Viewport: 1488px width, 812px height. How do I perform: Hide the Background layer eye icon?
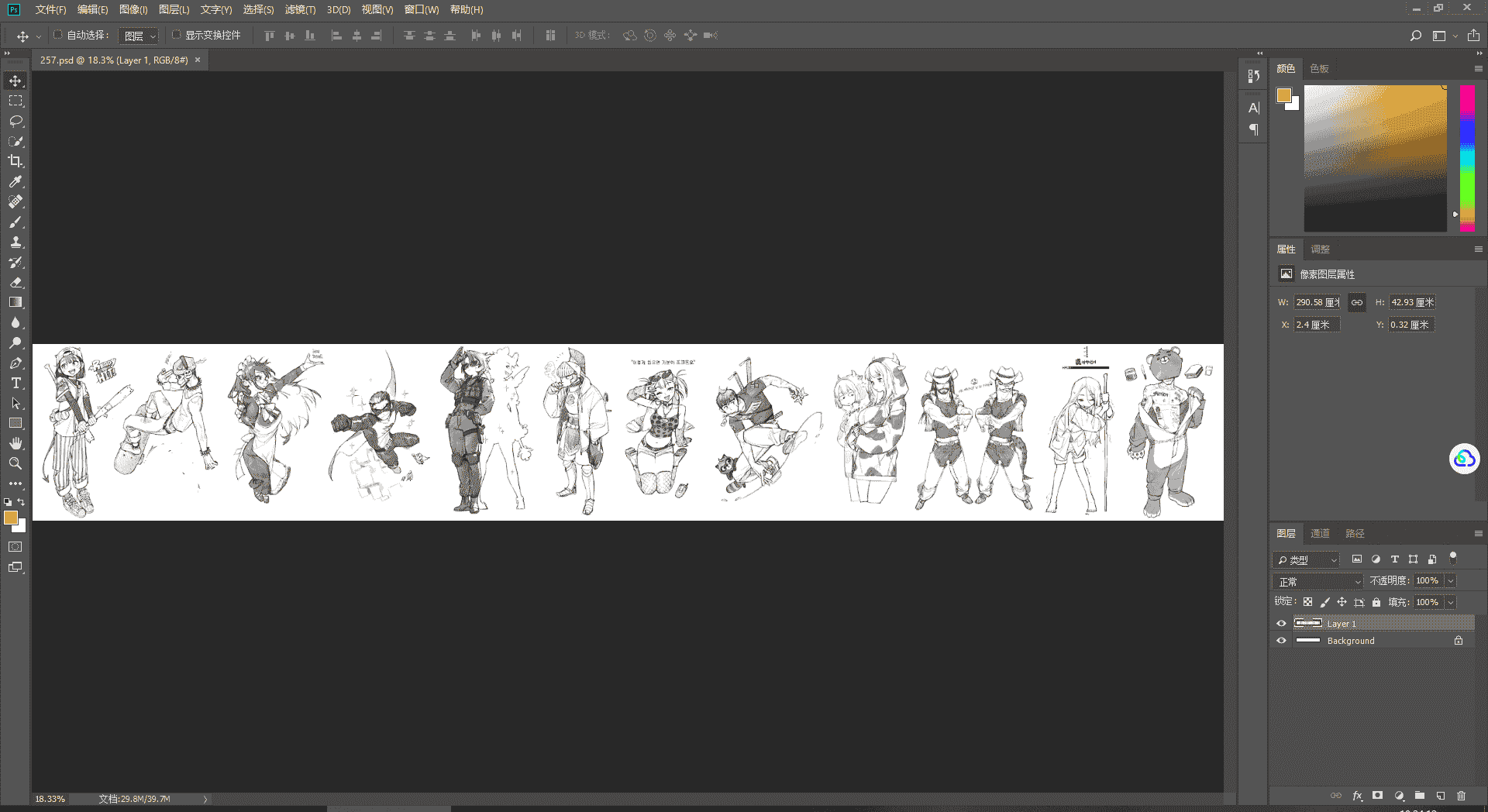[1281, 641]
